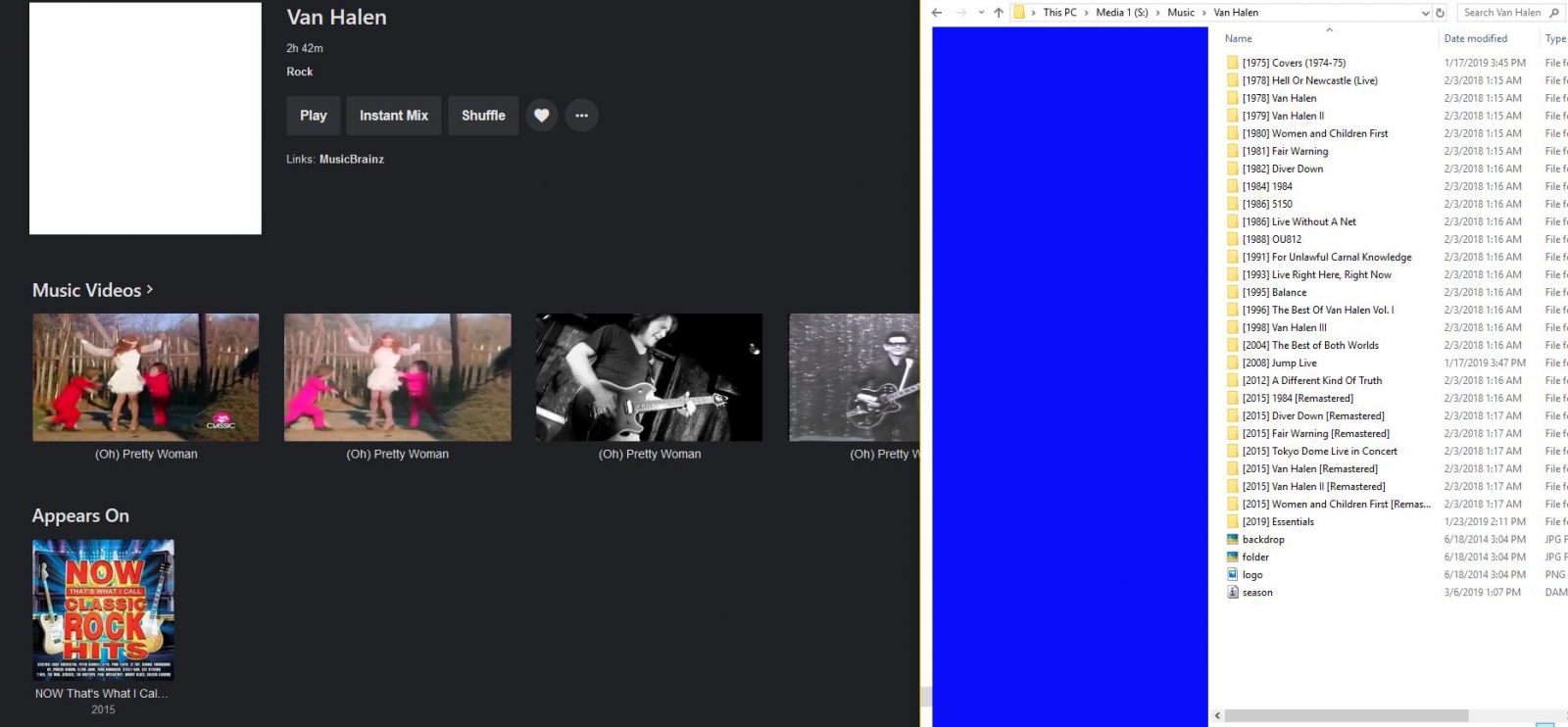
Task: Click the NOW That's What I Cal... album title
Action: pyautogui.click(x=102, y=694)
